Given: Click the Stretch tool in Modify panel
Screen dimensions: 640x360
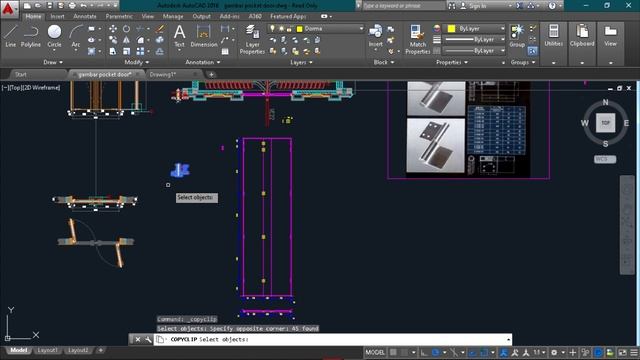Looking at the screenshot, I should pyautogui.click(x=113, y=51).
